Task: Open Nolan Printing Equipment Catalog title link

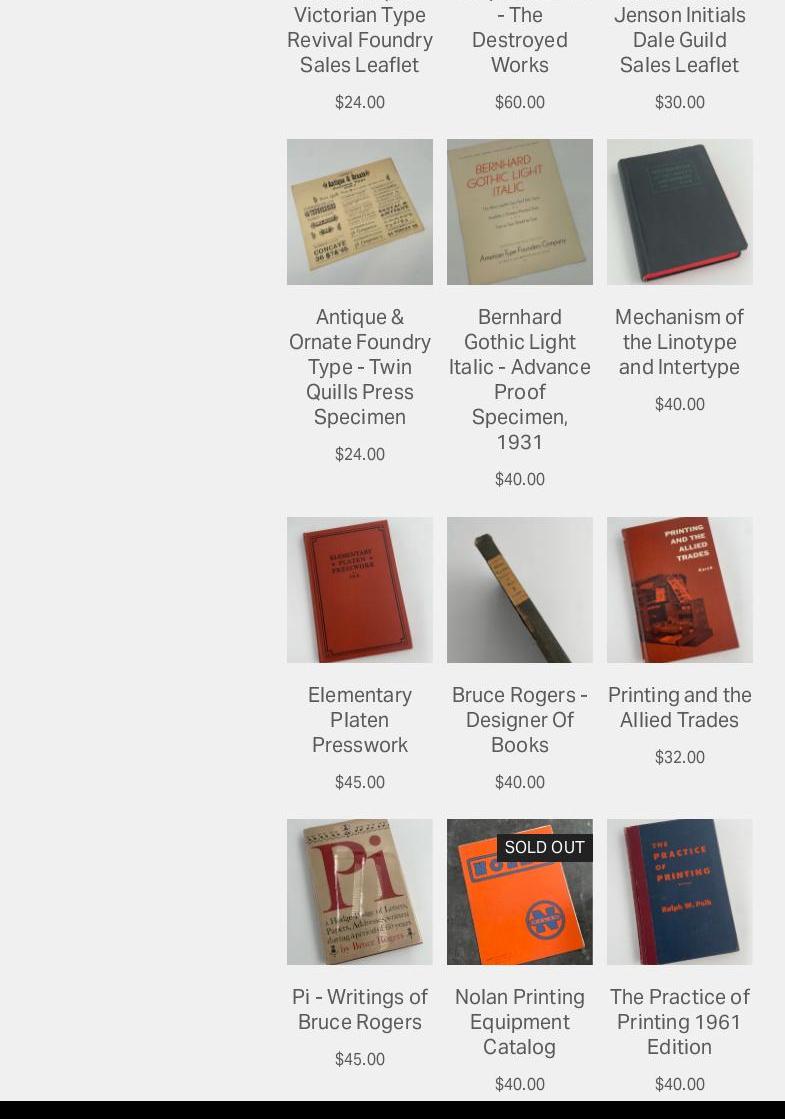Action: 520,1022
